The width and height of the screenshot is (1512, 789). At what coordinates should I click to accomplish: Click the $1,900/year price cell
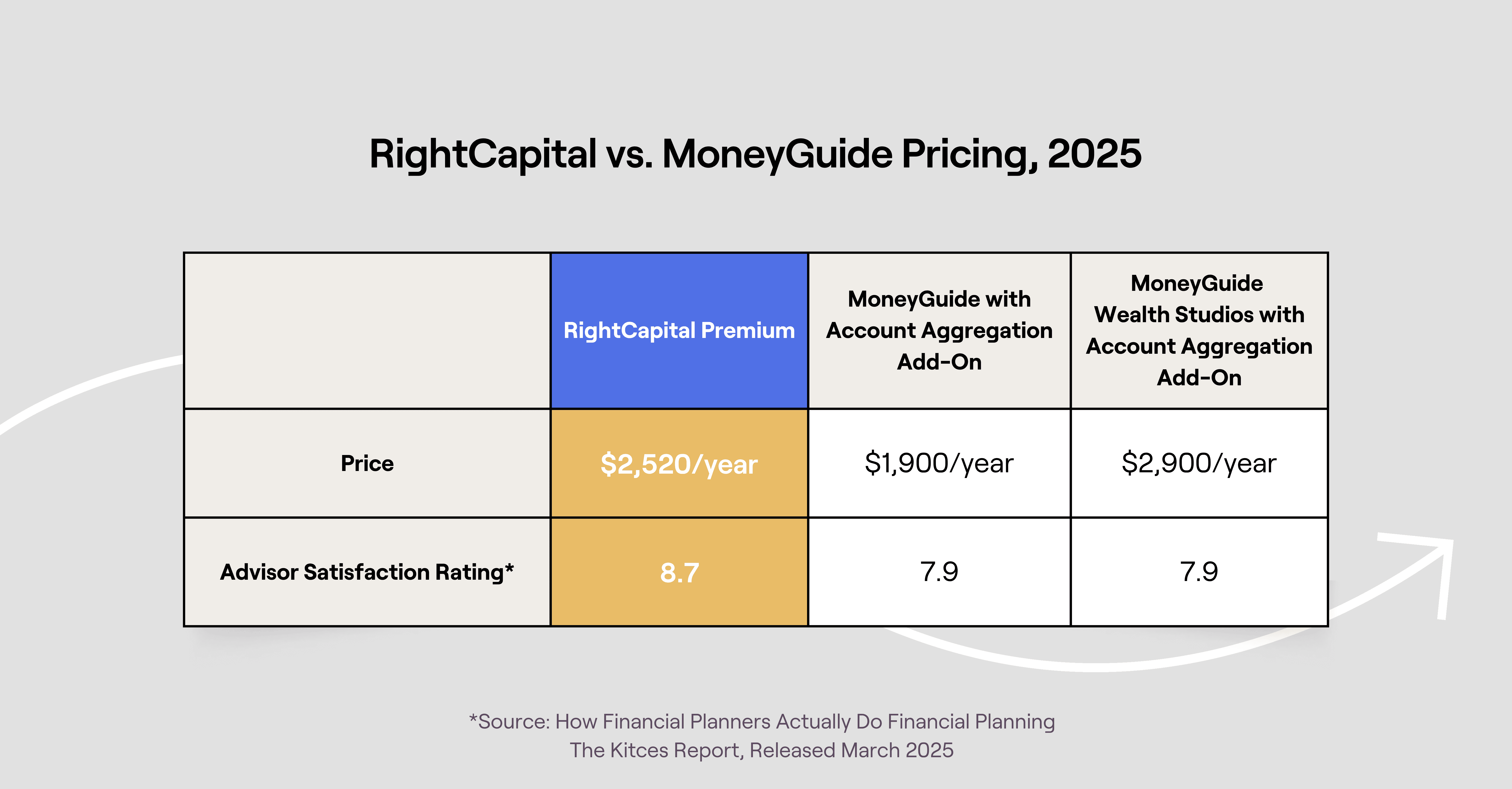(939, 463)
